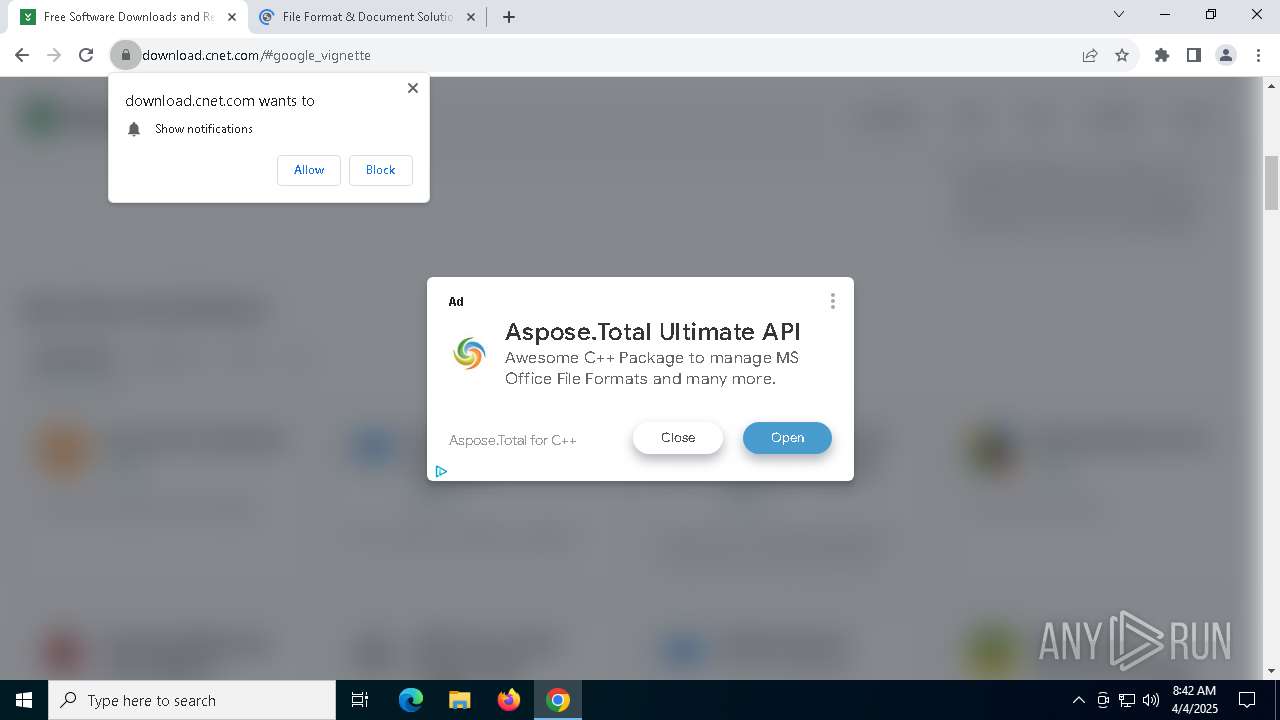Close the Free Software Downloads tab
Image resolution: width=1280 pixels, height=720 pixels.
[x=232, y=17]
